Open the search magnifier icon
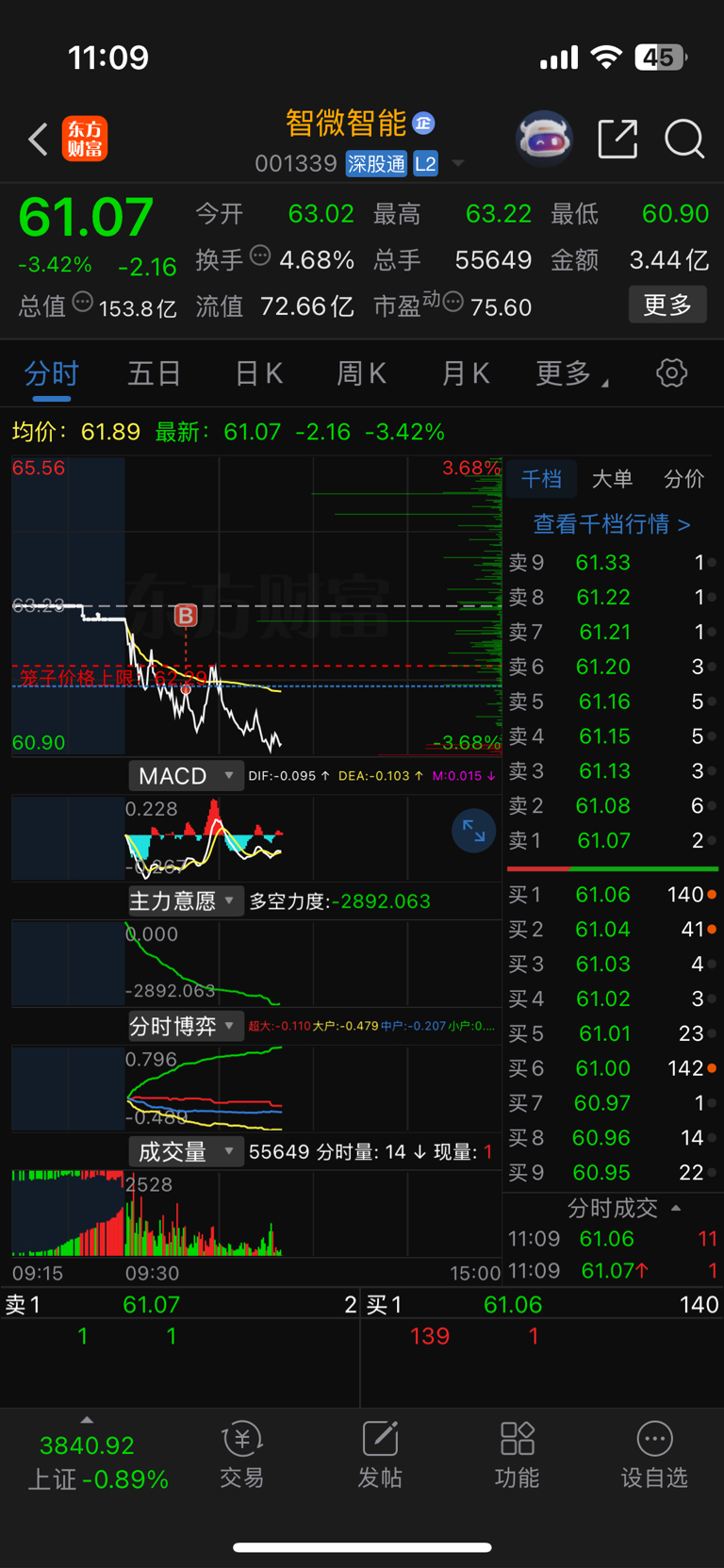 pos(684,139)
